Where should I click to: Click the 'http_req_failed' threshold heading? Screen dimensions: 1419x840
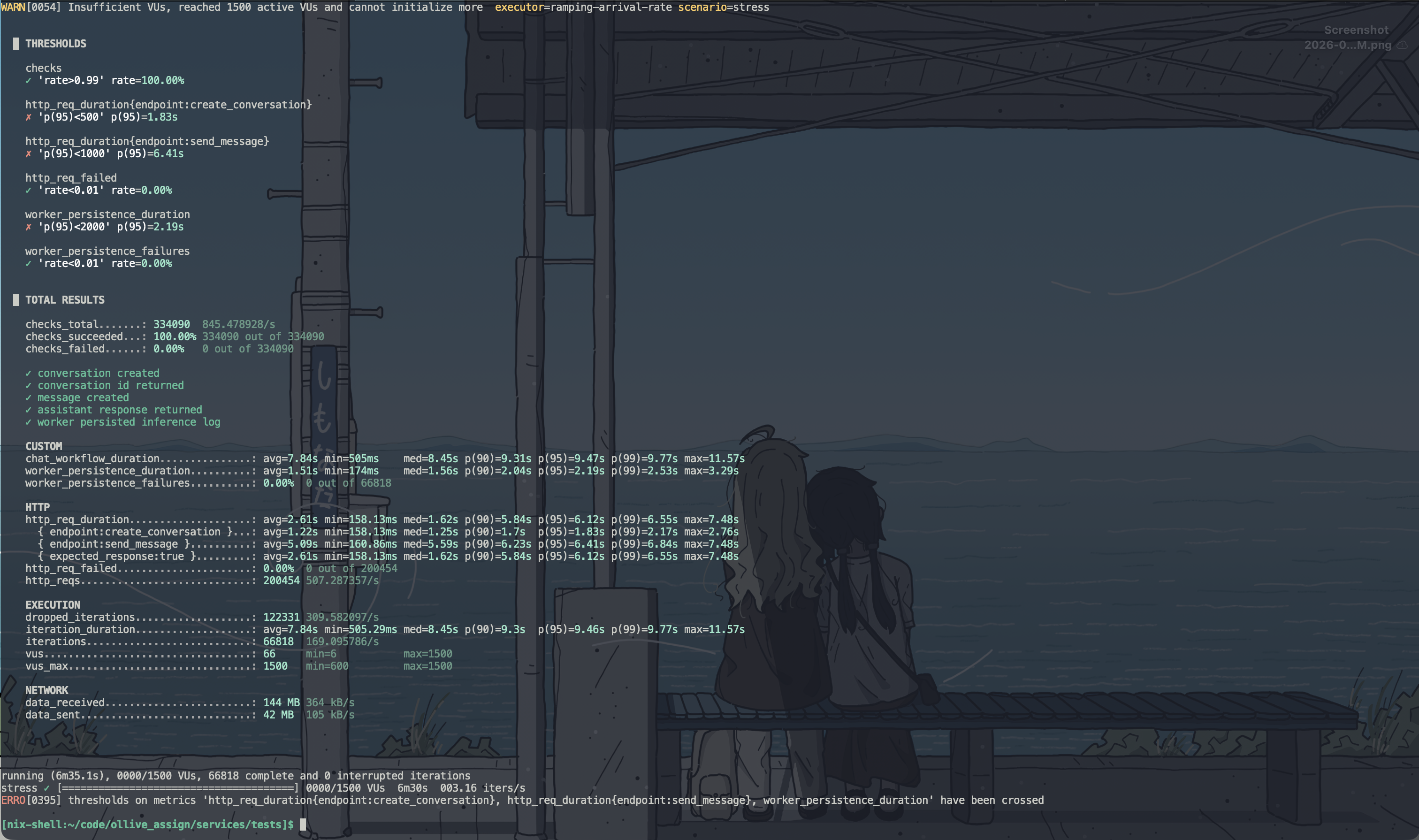tap(71, 178)
